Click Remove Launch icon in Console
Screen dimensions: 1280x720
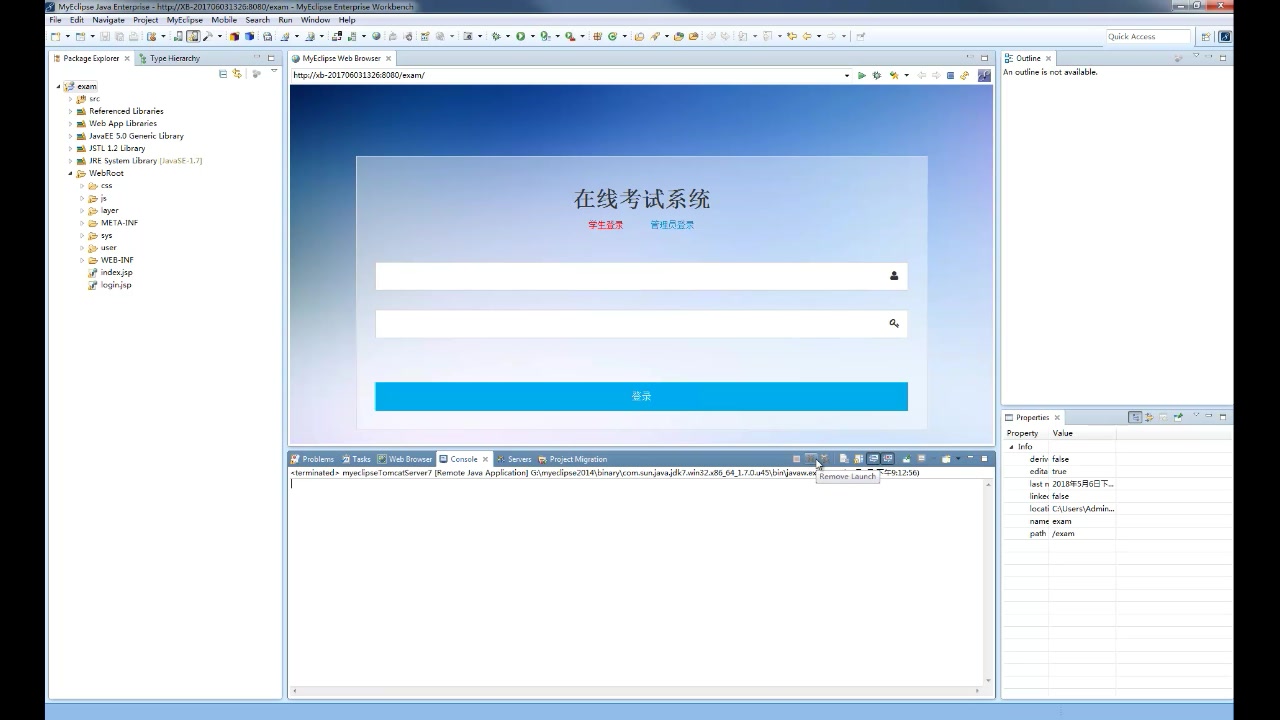pos(811,459)
